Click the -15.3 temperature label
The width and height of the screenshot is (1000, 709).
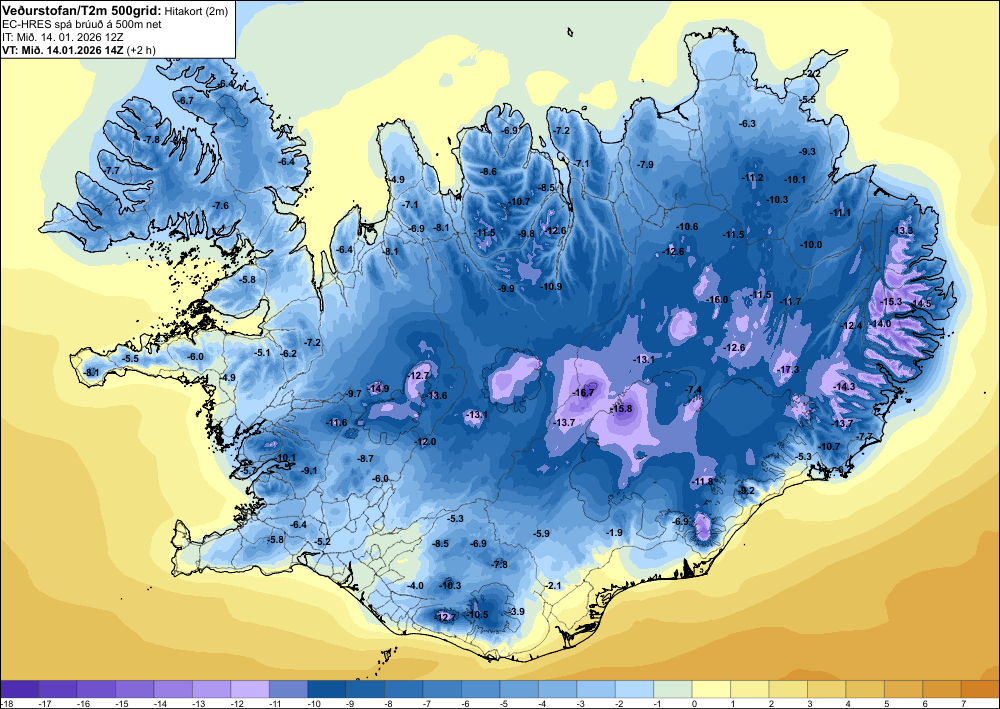[x=892, y=302]
